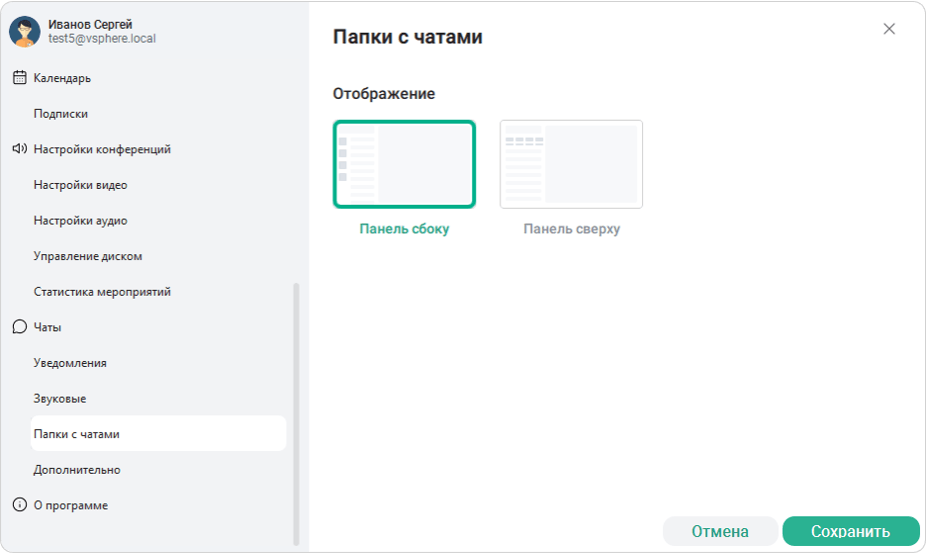Choose the Панель сверху layout thumbnail
926x553 pixels.
click(571, 164)
